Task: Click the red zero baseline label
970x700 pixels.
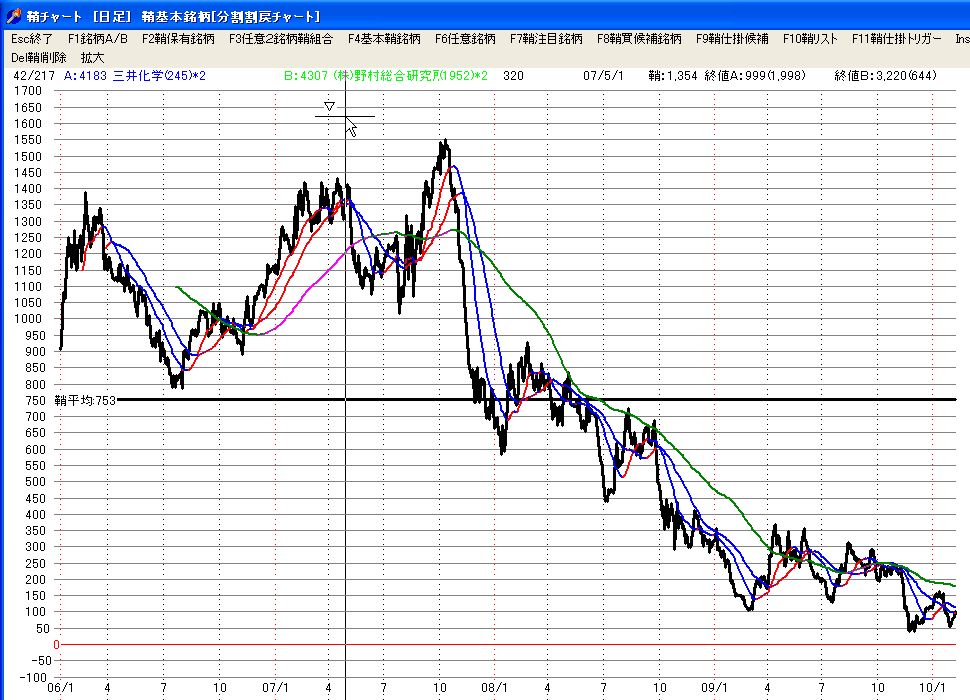Action: coord(56,644)
